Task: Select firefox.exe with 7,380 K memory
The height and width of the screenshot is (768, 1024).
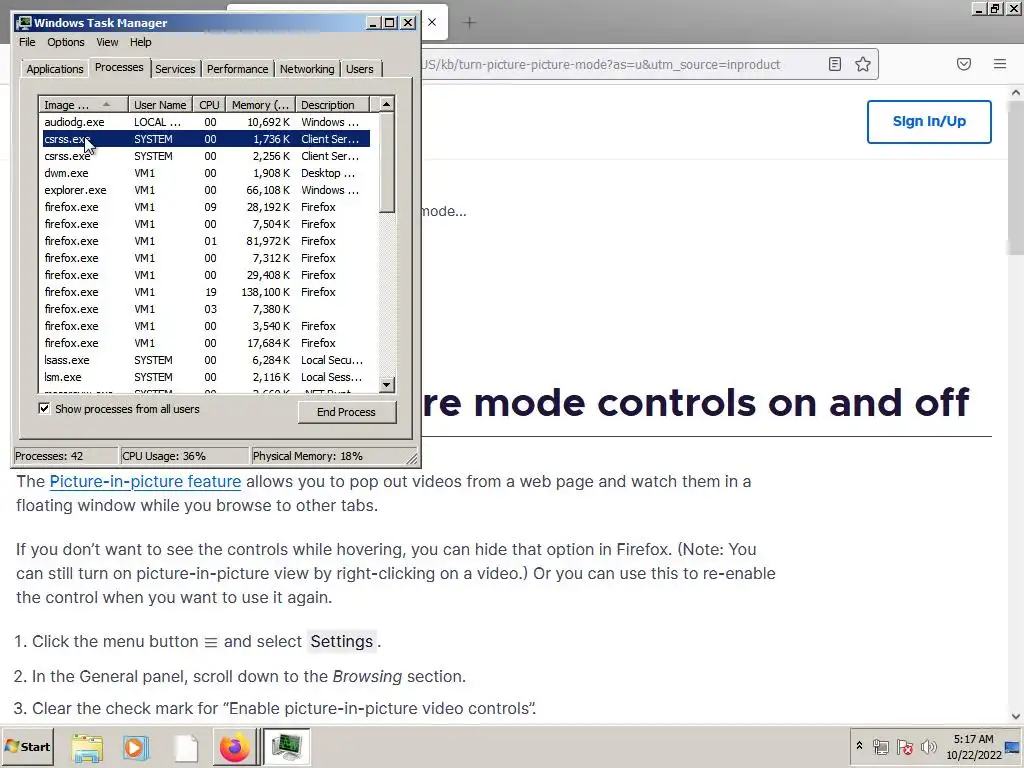Action: (206, 309)
